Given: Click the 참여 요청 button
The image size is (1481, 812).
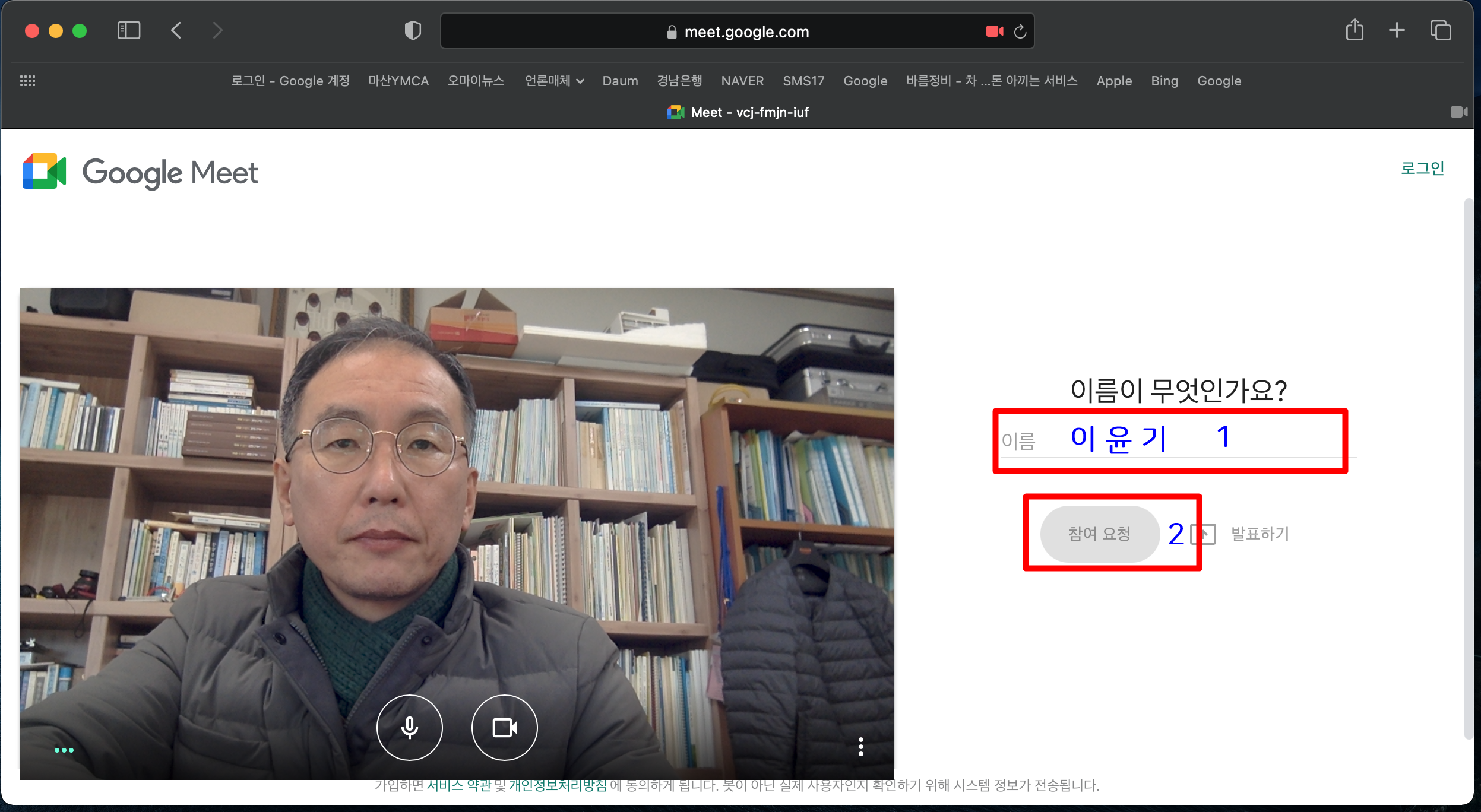Looking at the screenshot, I should [1099, 534].
